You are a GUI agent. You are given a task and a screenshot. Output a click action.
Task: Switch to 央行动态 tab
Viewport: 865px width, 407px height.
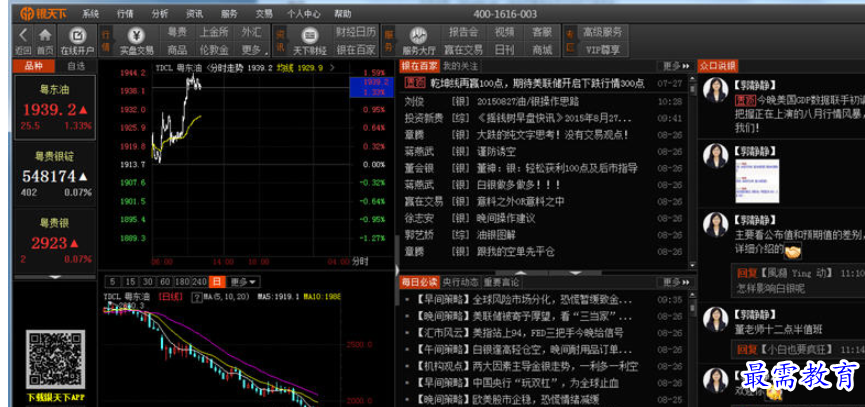coord(461,282)
